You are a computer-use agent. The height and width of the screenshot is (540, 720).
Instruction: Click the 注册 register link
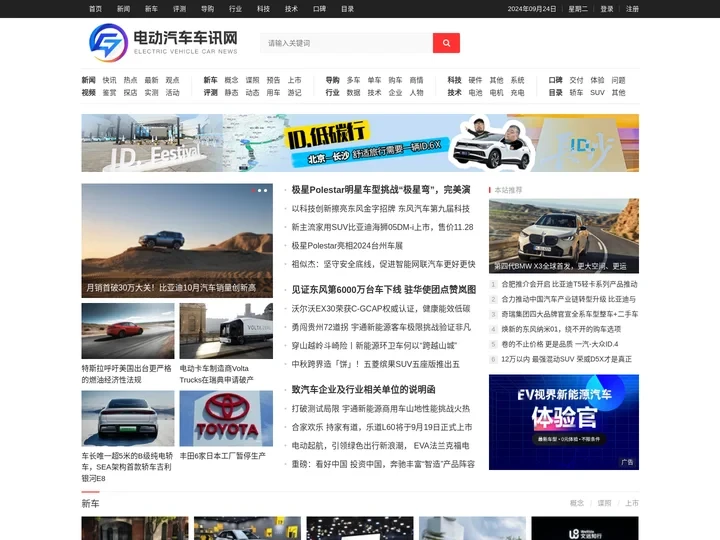pos(632,9)
